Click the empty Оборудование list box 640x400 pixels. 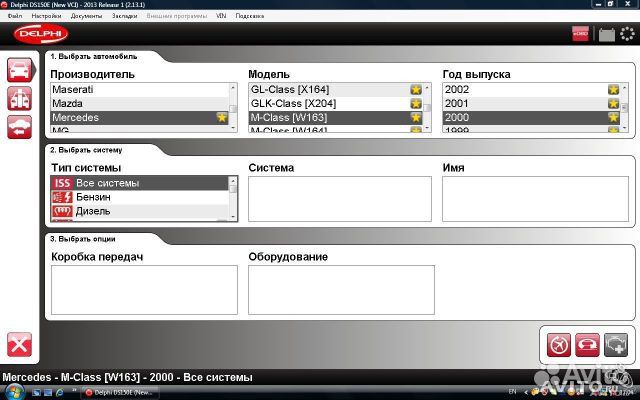(x=341, y=290)
